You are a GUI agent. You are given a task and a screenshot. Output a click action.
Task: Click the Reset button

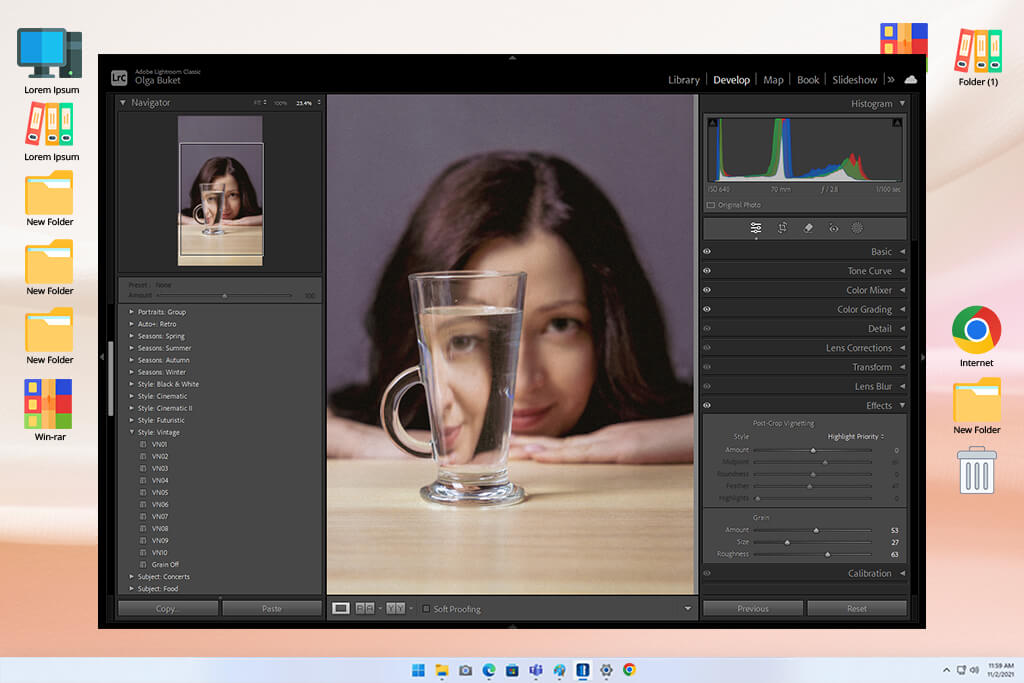pyautogui.click(x=857, y=609)
